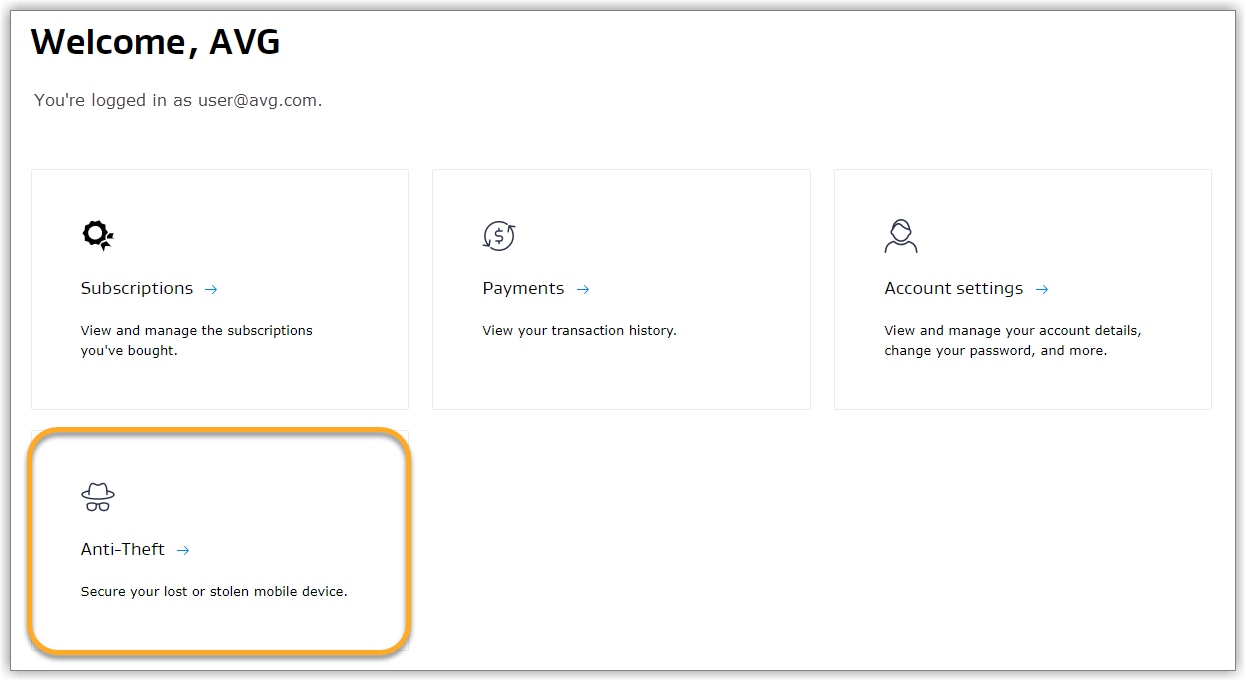1246x681 pixels.
Task: Click 'Secure your lost or stolen mobile device.'
Action: point(214,591)
